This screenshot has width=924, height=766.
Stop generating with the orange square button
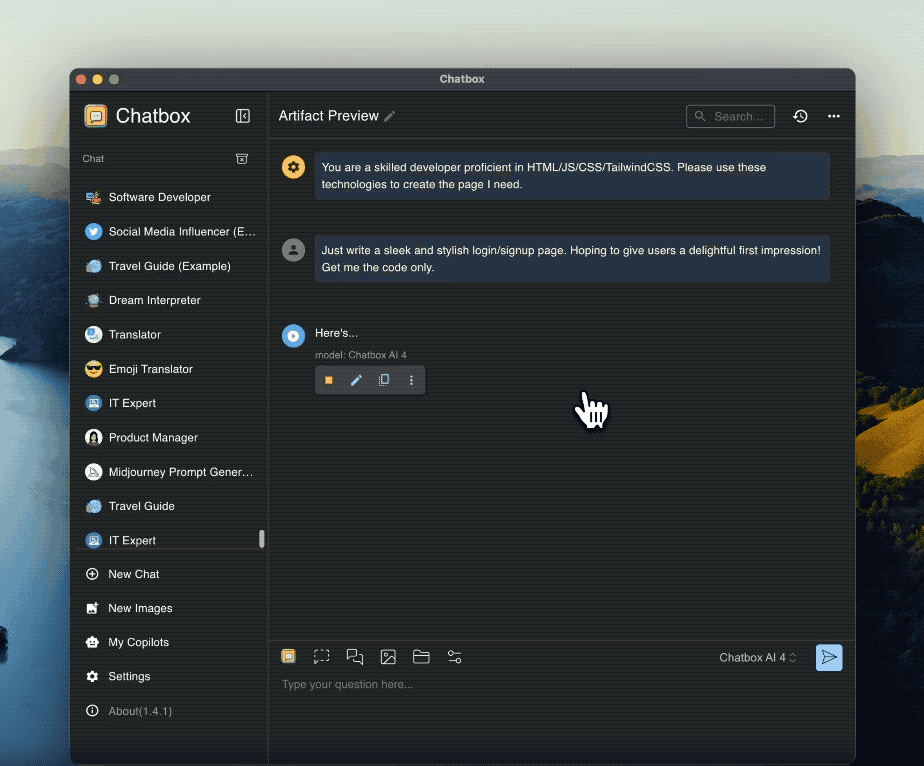click(329, 380)
